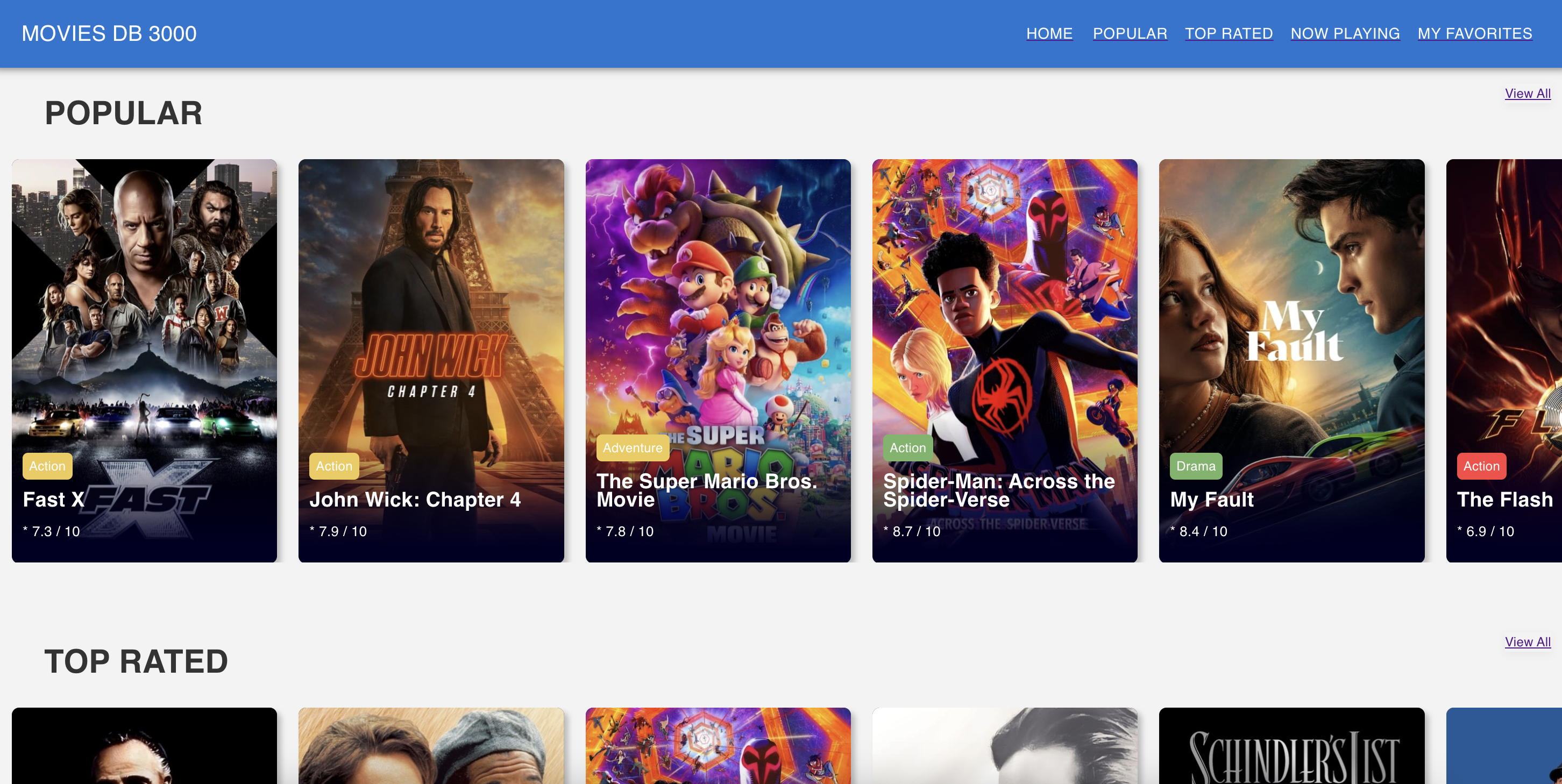Open black-and-white Top Rated poster card

(1005, 746)
